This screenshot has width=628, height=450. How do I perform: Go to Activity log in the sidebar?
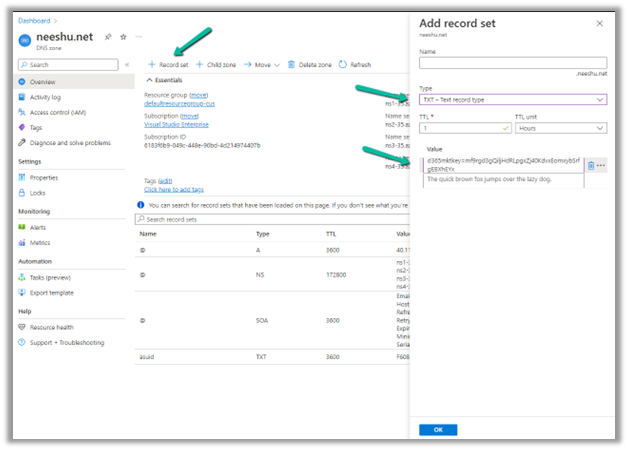click(45, 97)
